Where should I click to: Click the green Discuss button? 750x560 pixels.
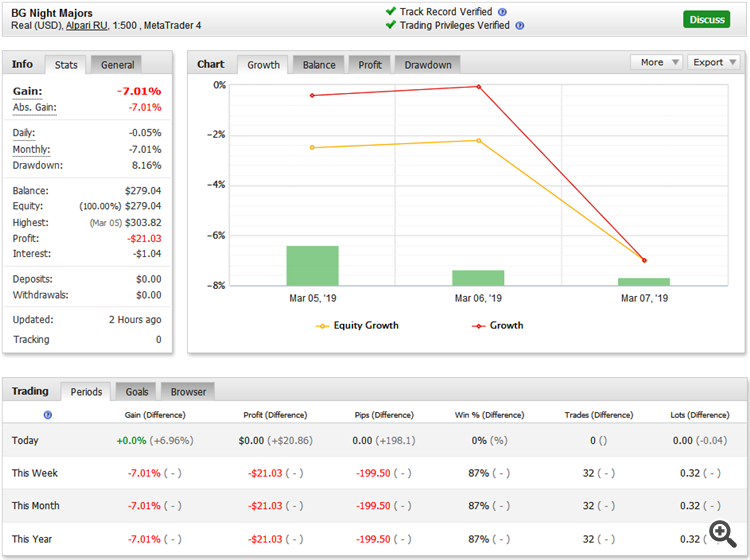706,20
